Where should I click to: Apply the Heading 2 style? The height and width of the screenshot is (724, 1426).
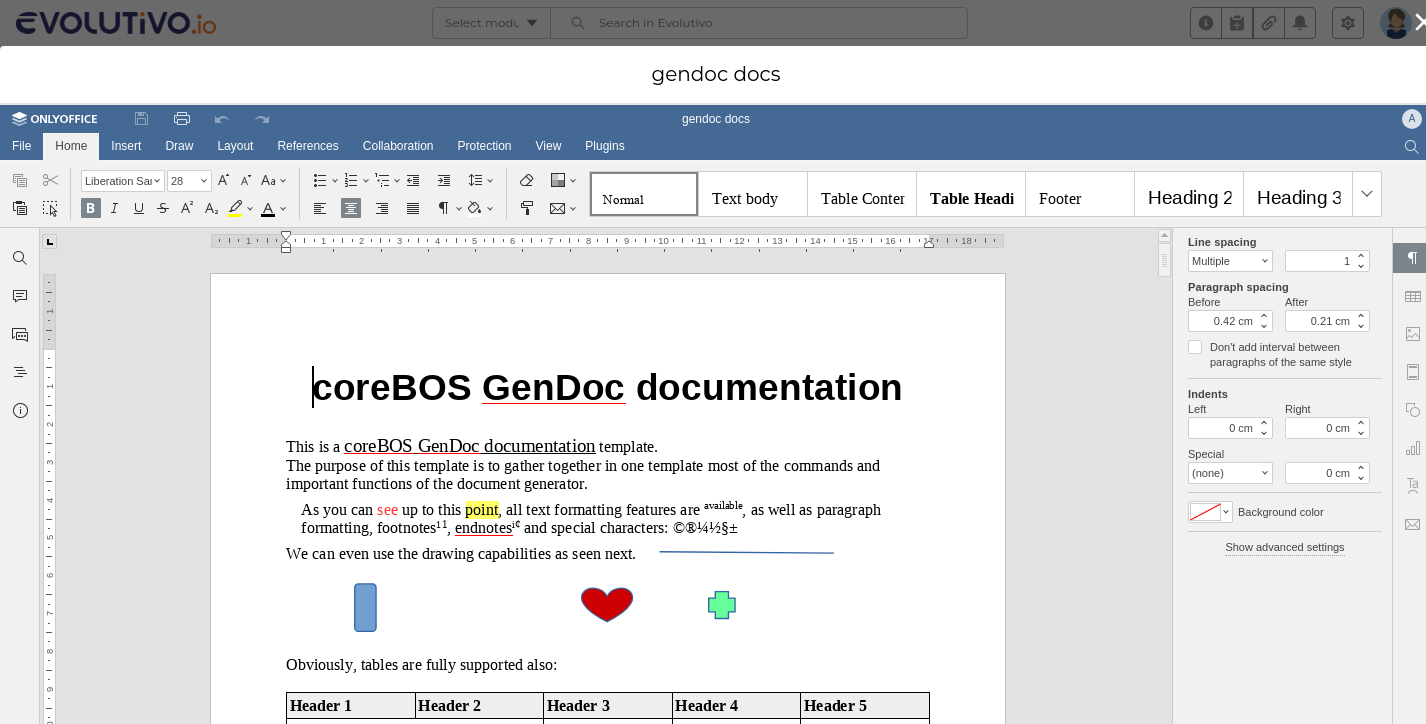tap(1189, 194)
